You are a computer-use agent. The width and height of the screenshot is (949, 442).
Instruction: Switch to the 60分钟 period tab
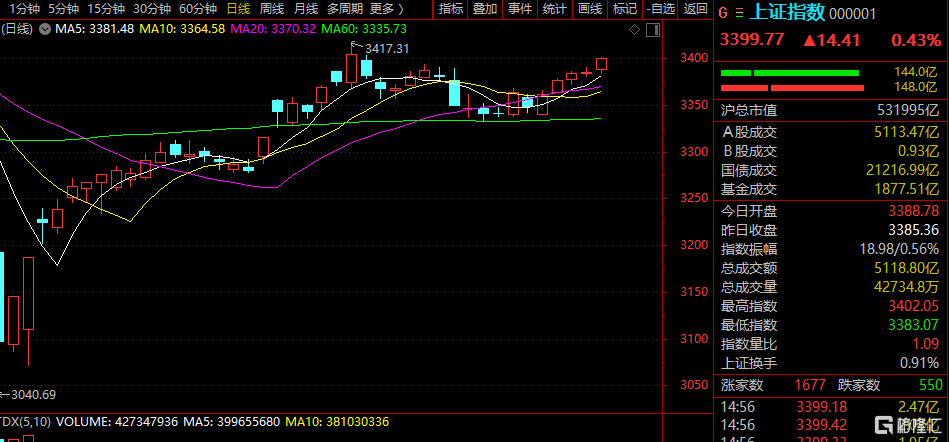tap(197, 9)
